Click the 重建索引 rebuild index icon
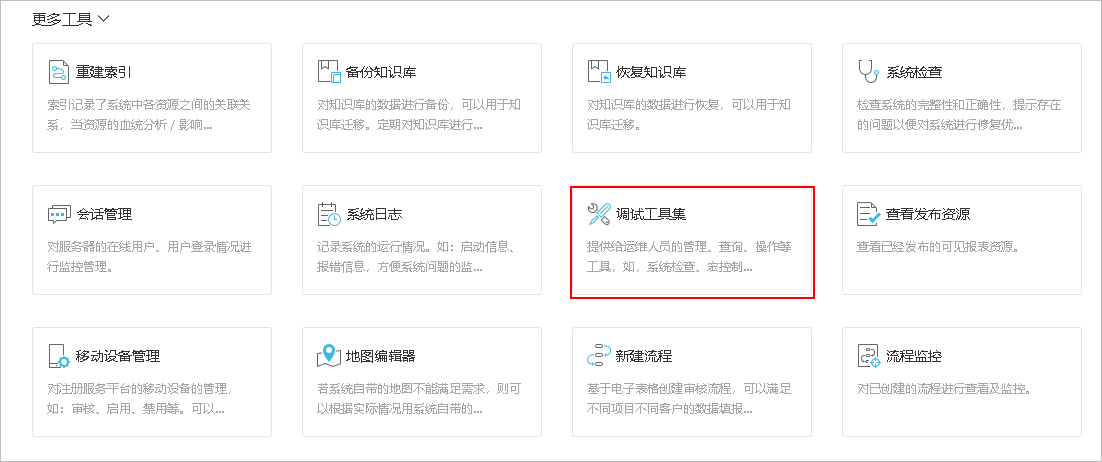Screen dimensions: 1102x462 tap(59, 72)
